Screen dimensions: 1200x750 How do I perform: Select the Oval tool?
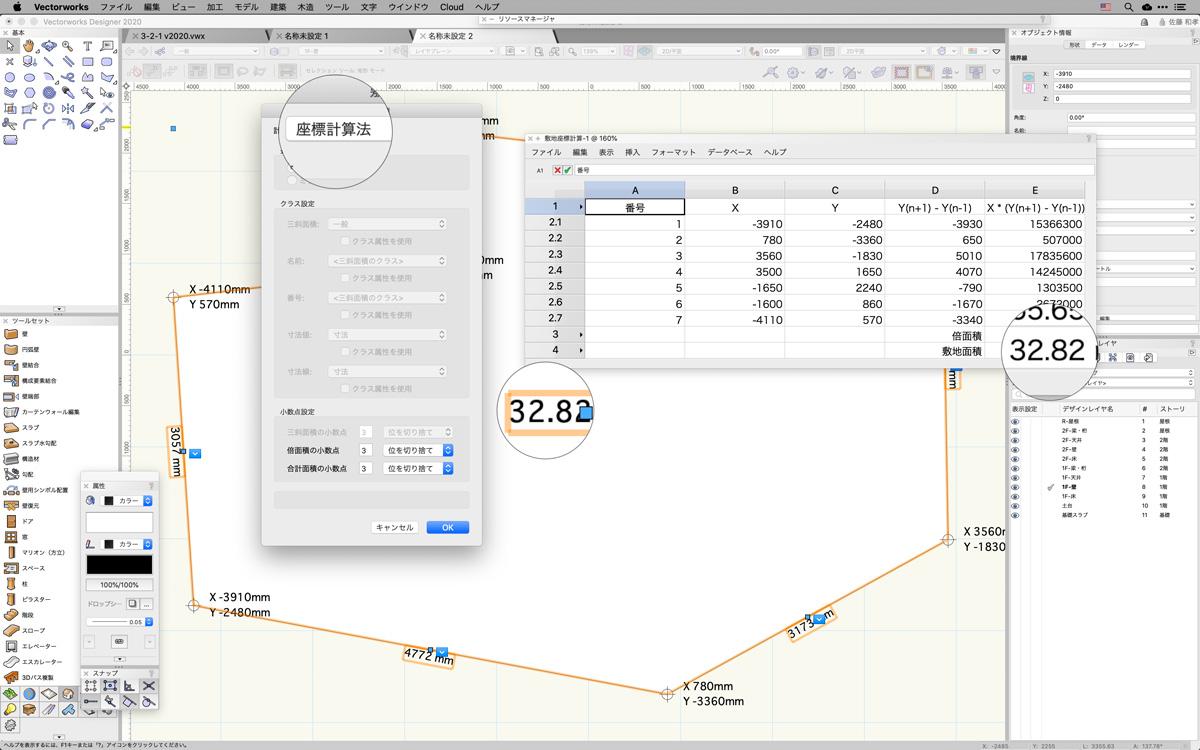[29, 77]
